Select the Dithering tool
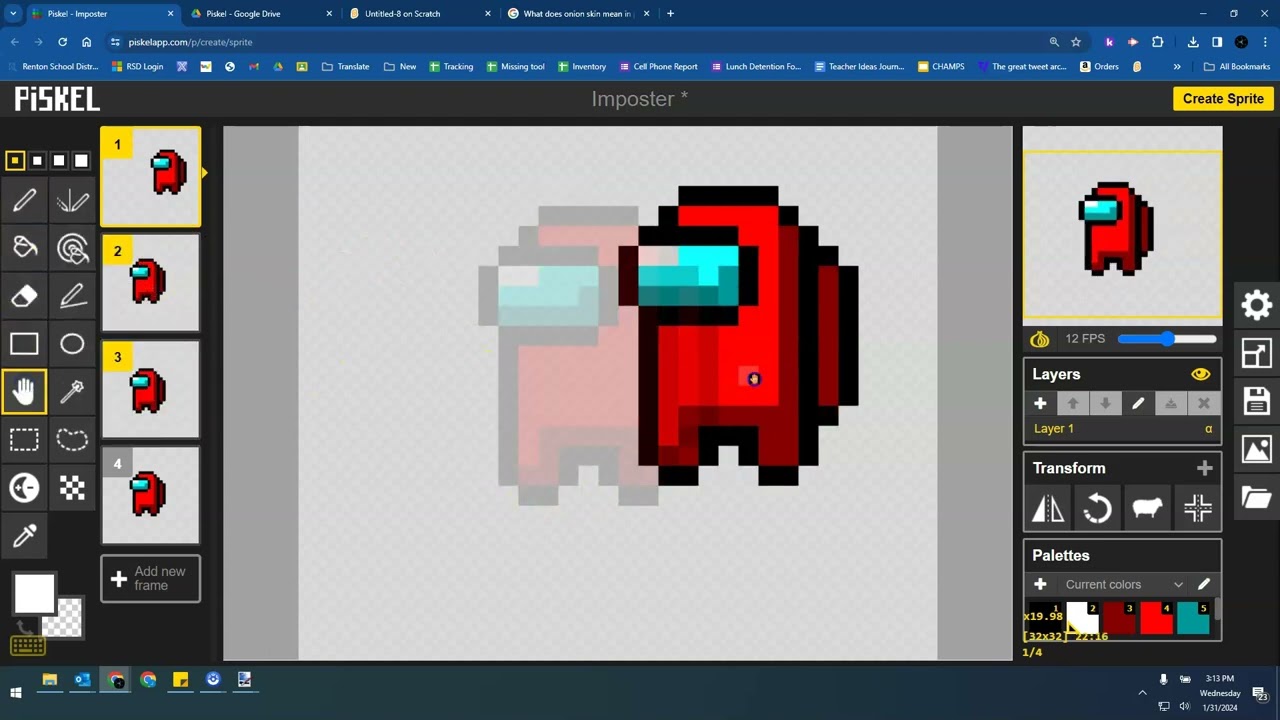Screen dimensions: 1280x720 (x=72, y=488)
